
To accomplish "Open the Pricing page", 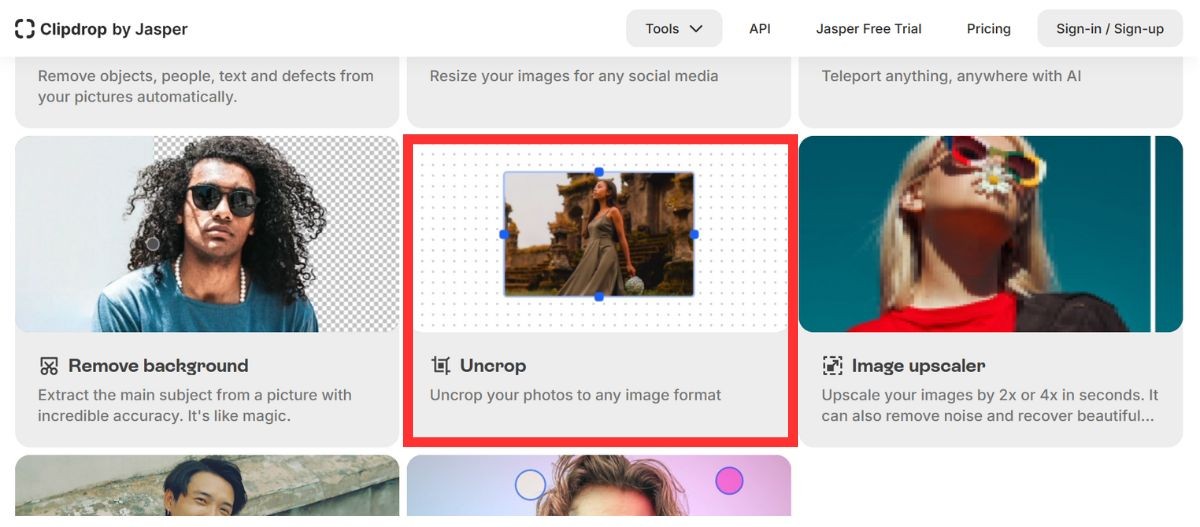I will tap(989, 29).
